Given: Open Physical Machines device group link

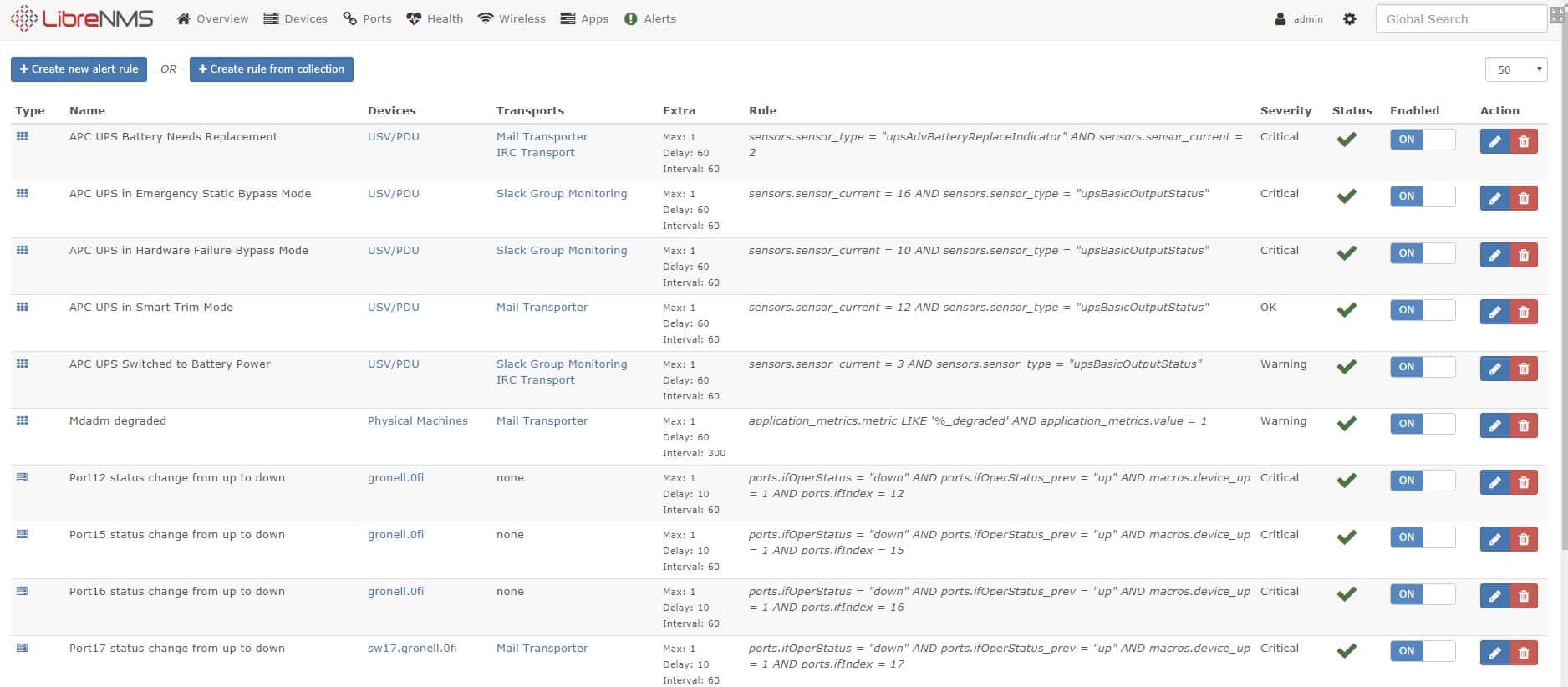Looking at the screenshot, I should 418,420.
